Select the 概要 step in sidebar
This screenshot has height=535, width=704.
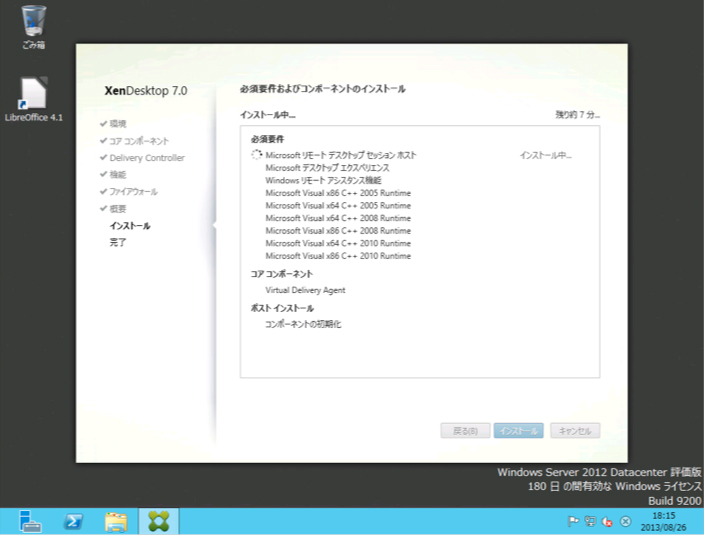point(118,209)
